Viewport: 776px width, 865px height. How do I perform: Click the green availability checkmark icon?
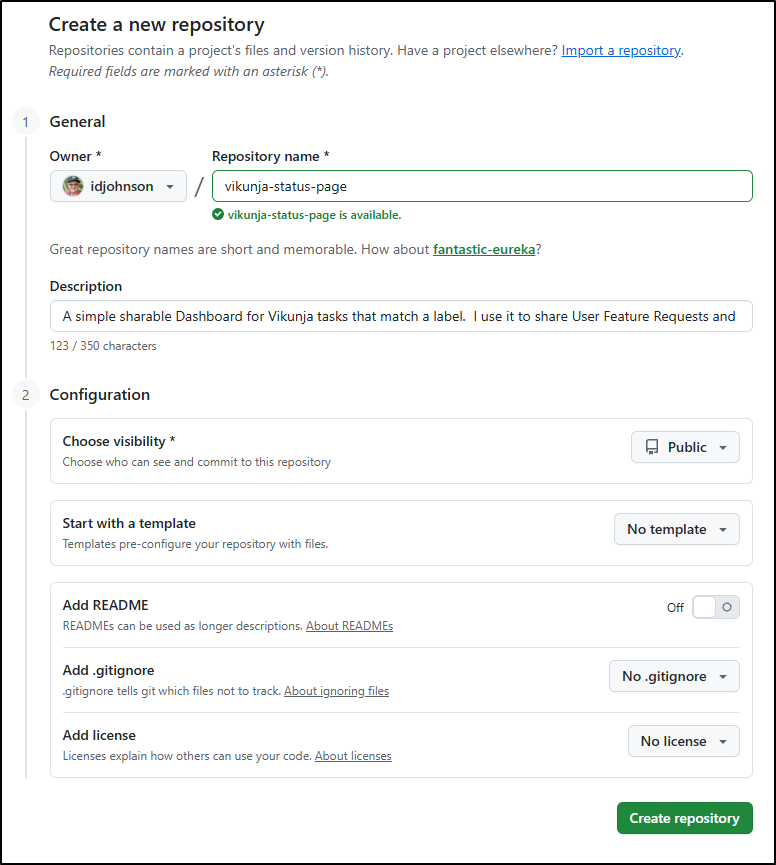[218, 214]
